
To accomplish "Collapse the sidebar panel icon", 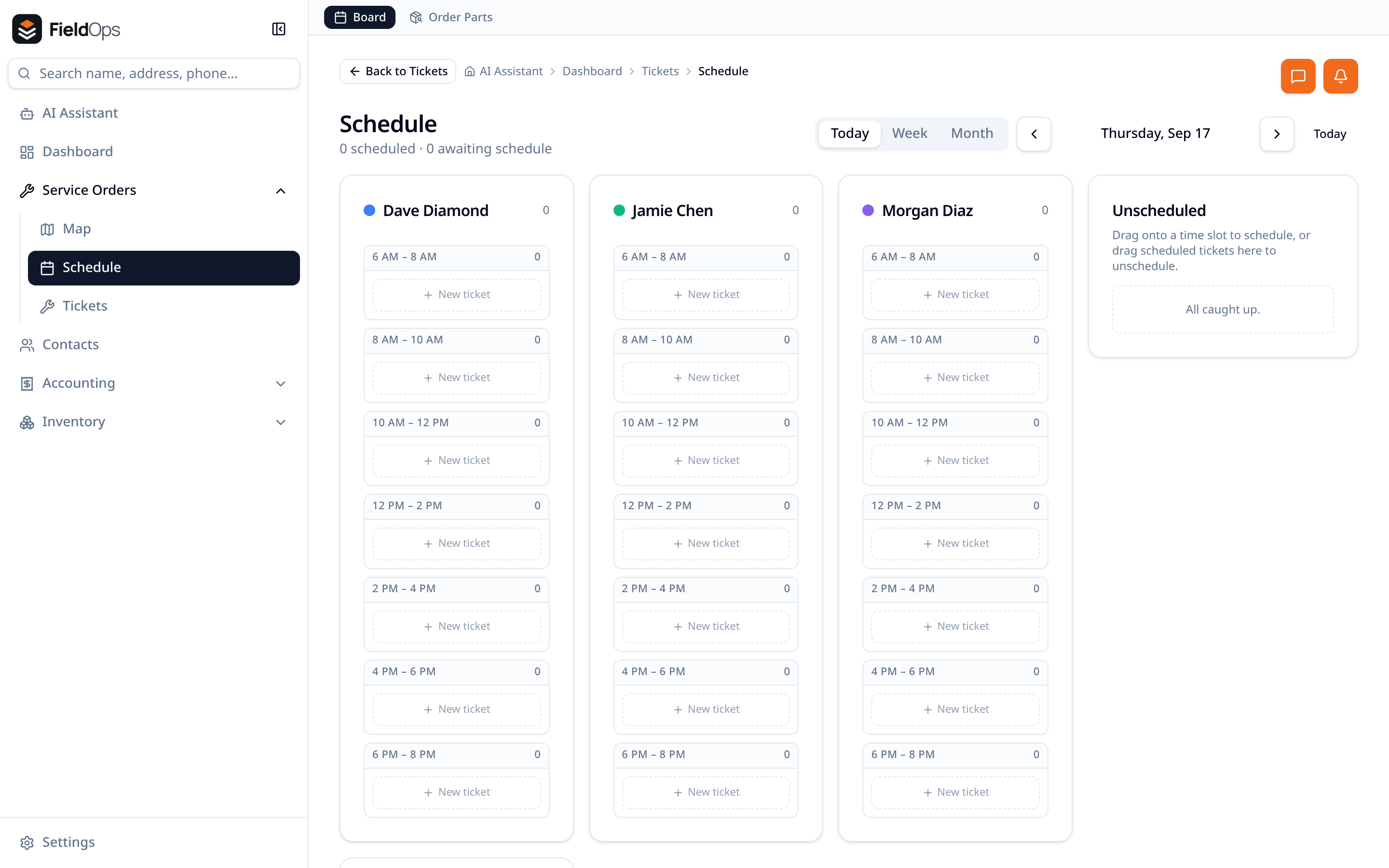I will coord(278,29).
